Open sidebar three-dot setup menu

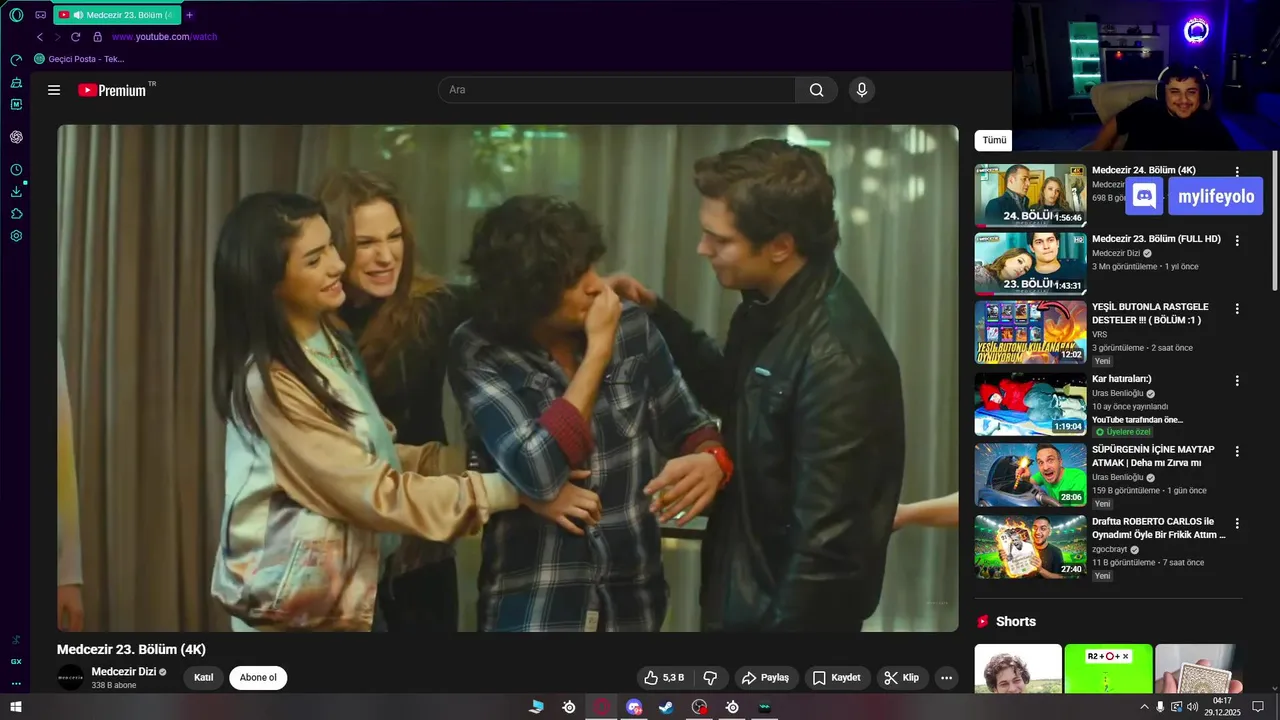16,684
